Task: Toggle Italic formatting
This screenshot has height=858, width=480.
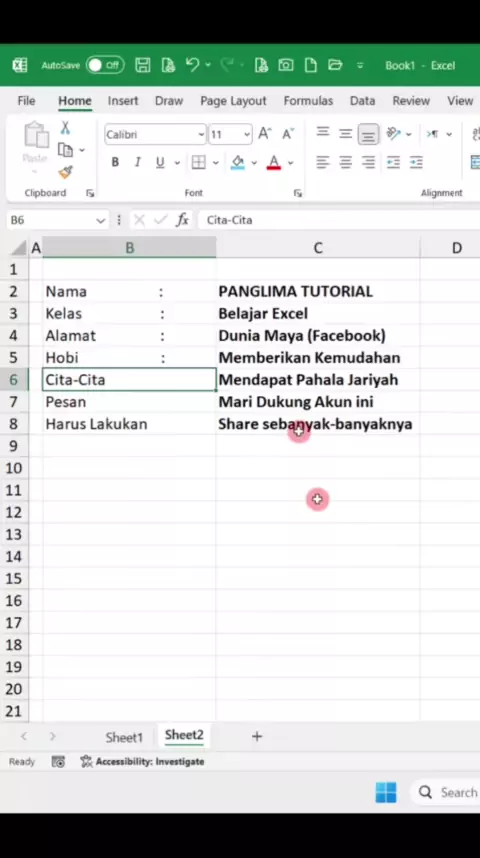Action: 137,162
